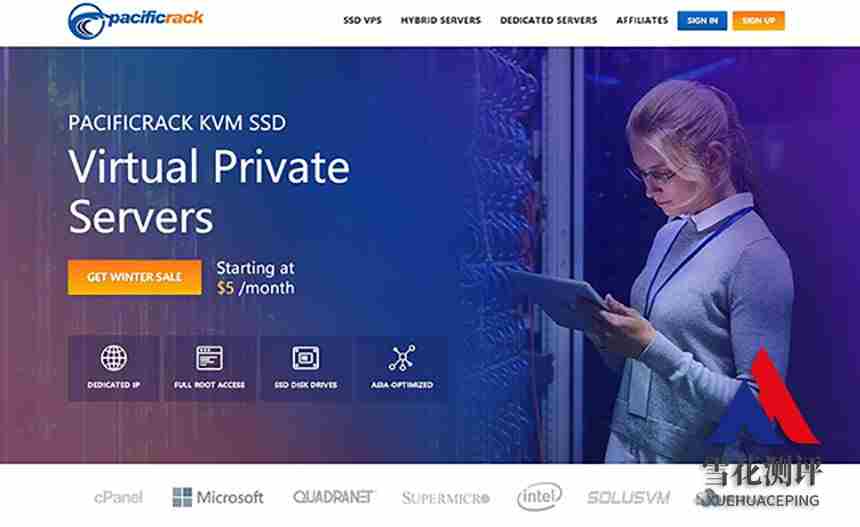Click the Supermicro partner logo
The width and height of the screenshot is (860, 527).
[x=445, y=498]
